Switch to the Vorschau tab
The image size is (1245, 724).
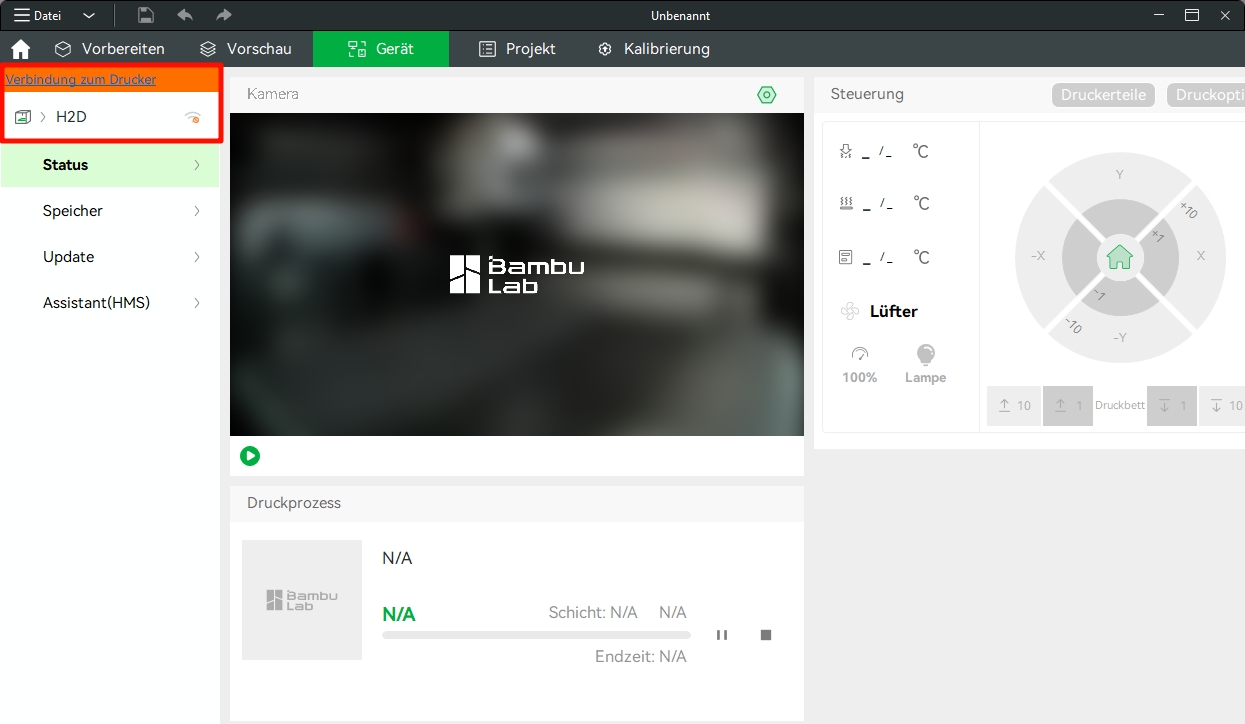(x=245, y=48)
